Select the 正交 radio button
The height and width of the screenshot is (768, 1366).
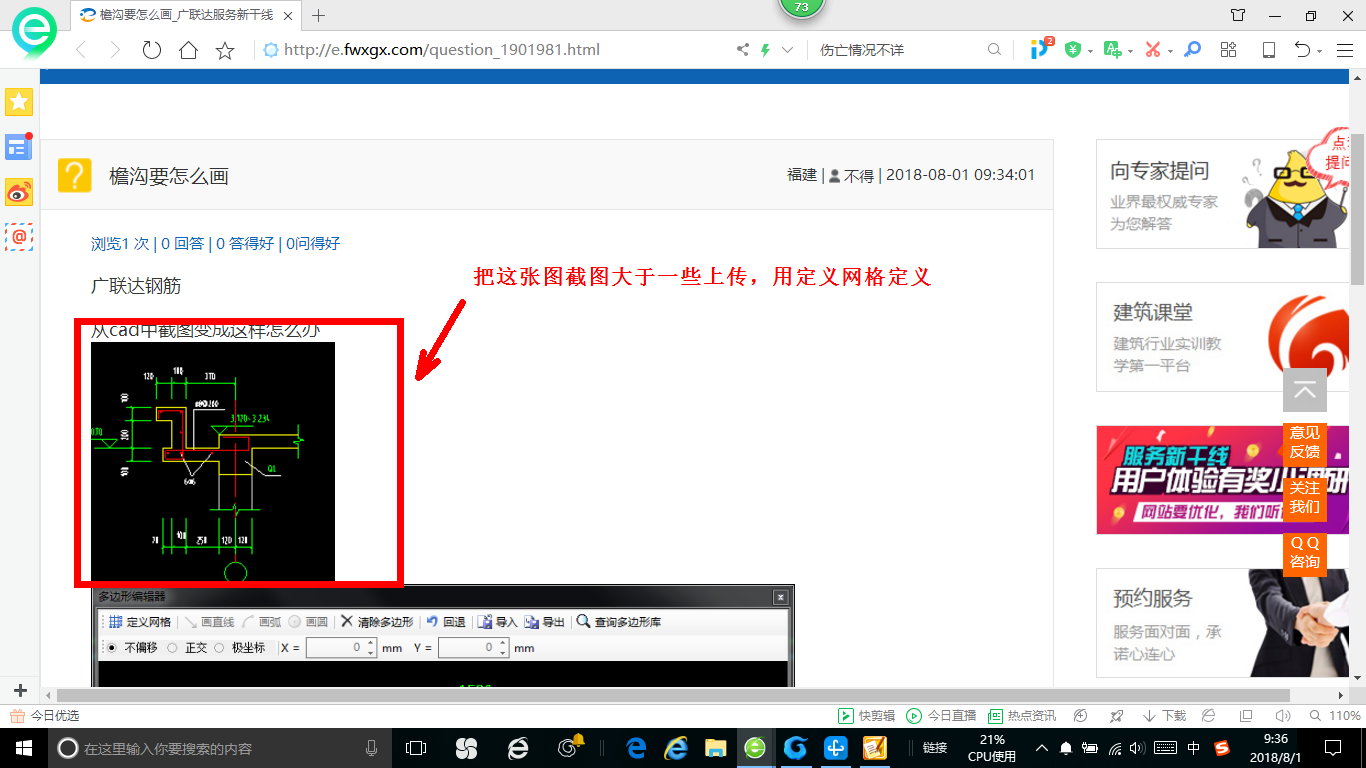pos(172,648)
